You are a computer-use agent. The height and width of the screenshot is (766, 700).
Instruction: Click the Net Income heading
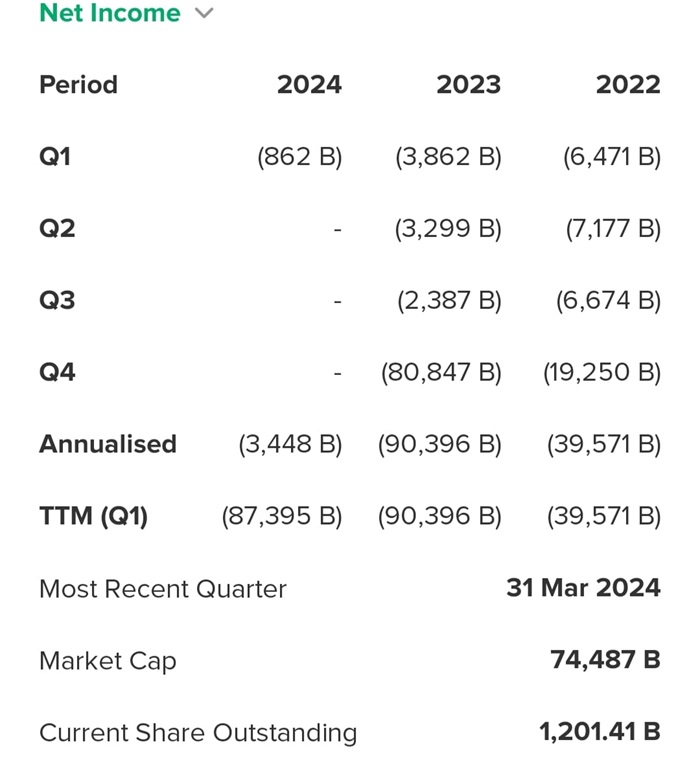[110, 14]
